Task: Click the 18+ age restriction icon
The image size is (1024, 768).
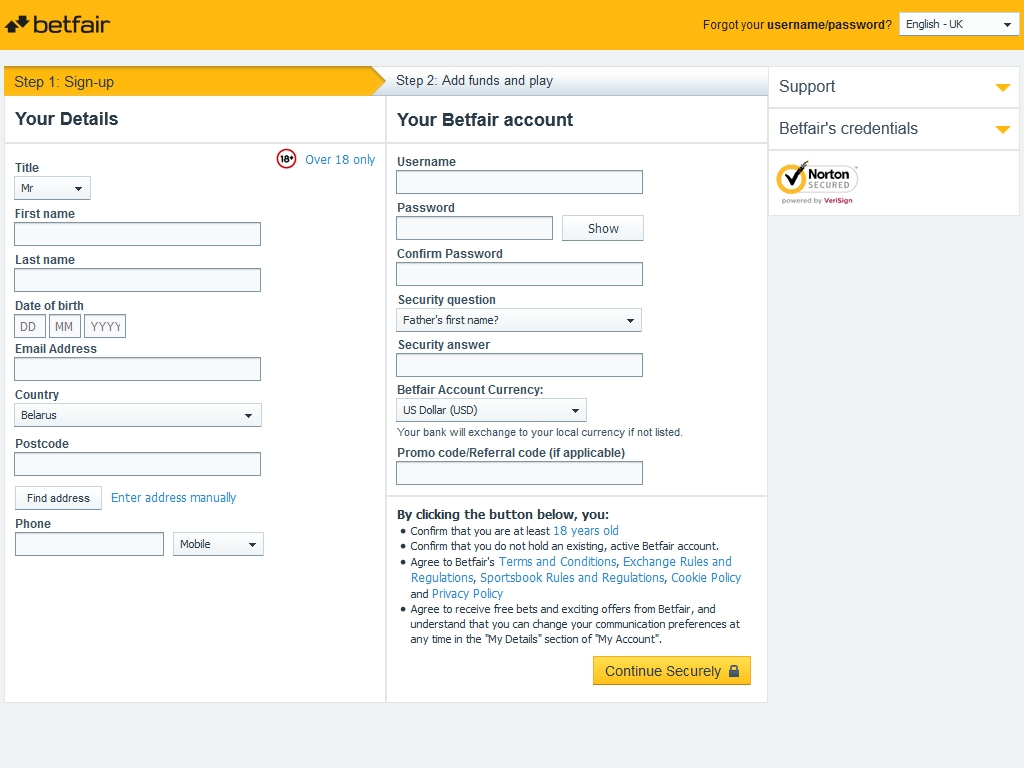Action: pyautogui.click(x=286, y=159)
